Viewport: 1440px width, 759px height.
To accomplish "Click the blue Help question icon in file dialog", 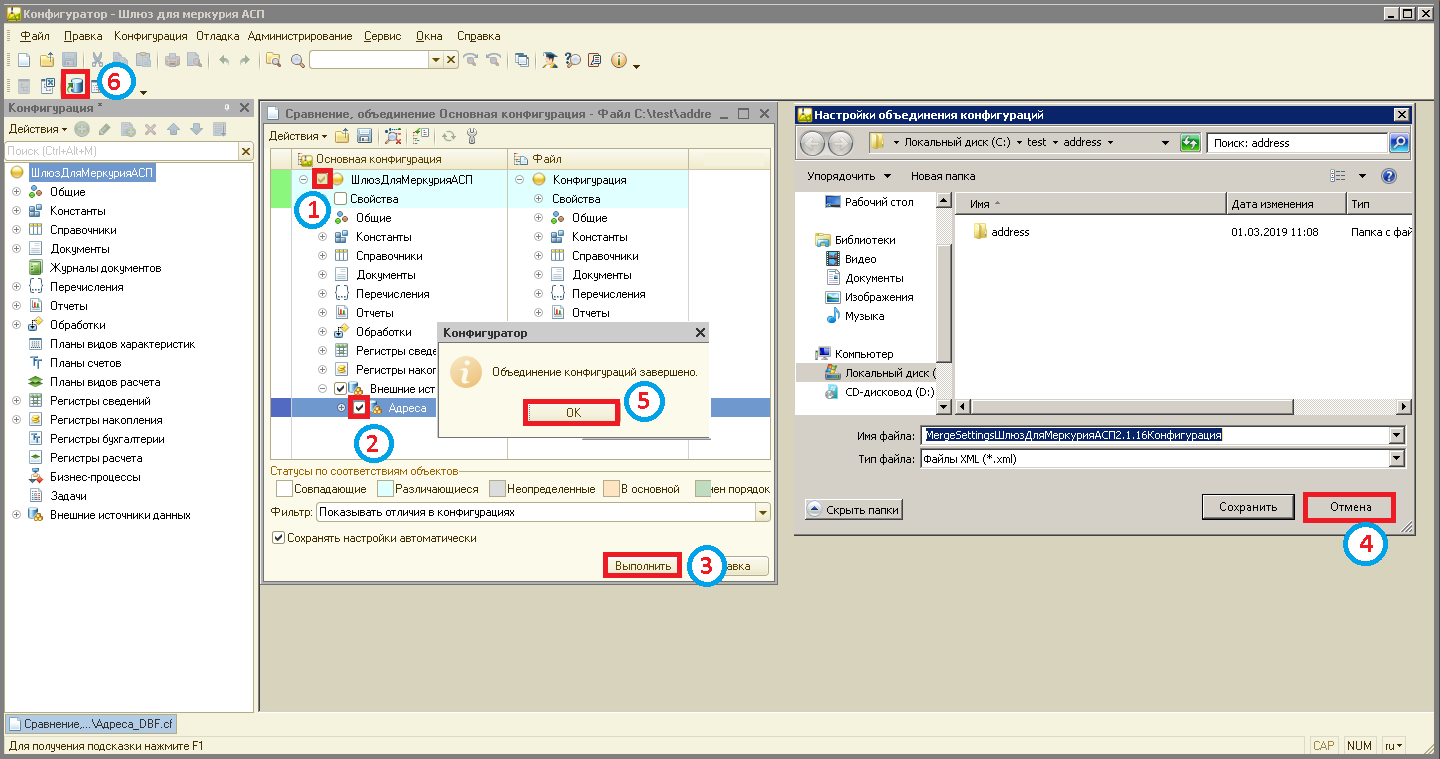I will coord(1388,176).
